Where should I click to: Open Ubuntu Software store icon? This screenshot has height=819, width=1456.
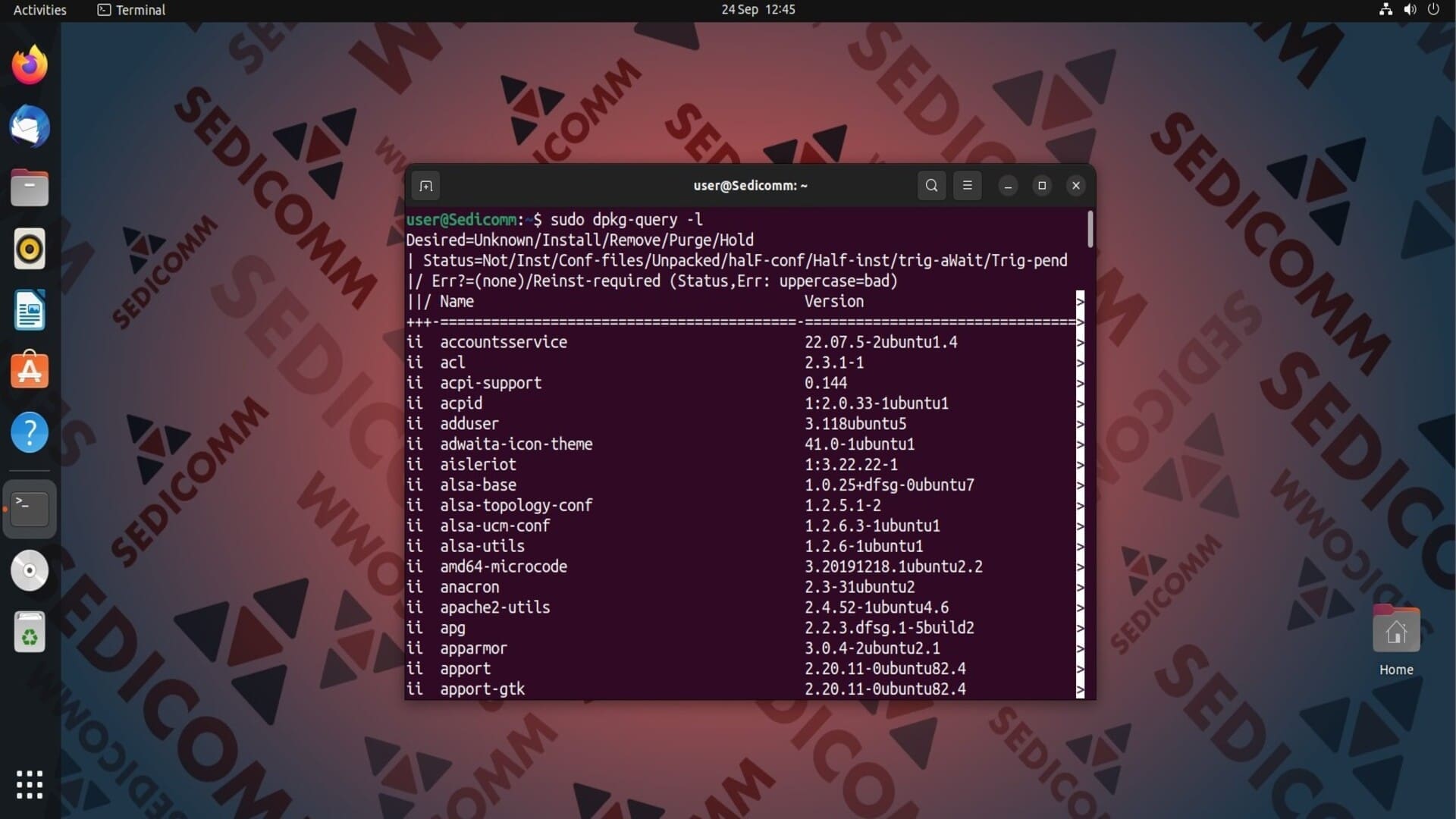[x=30, y=371]
